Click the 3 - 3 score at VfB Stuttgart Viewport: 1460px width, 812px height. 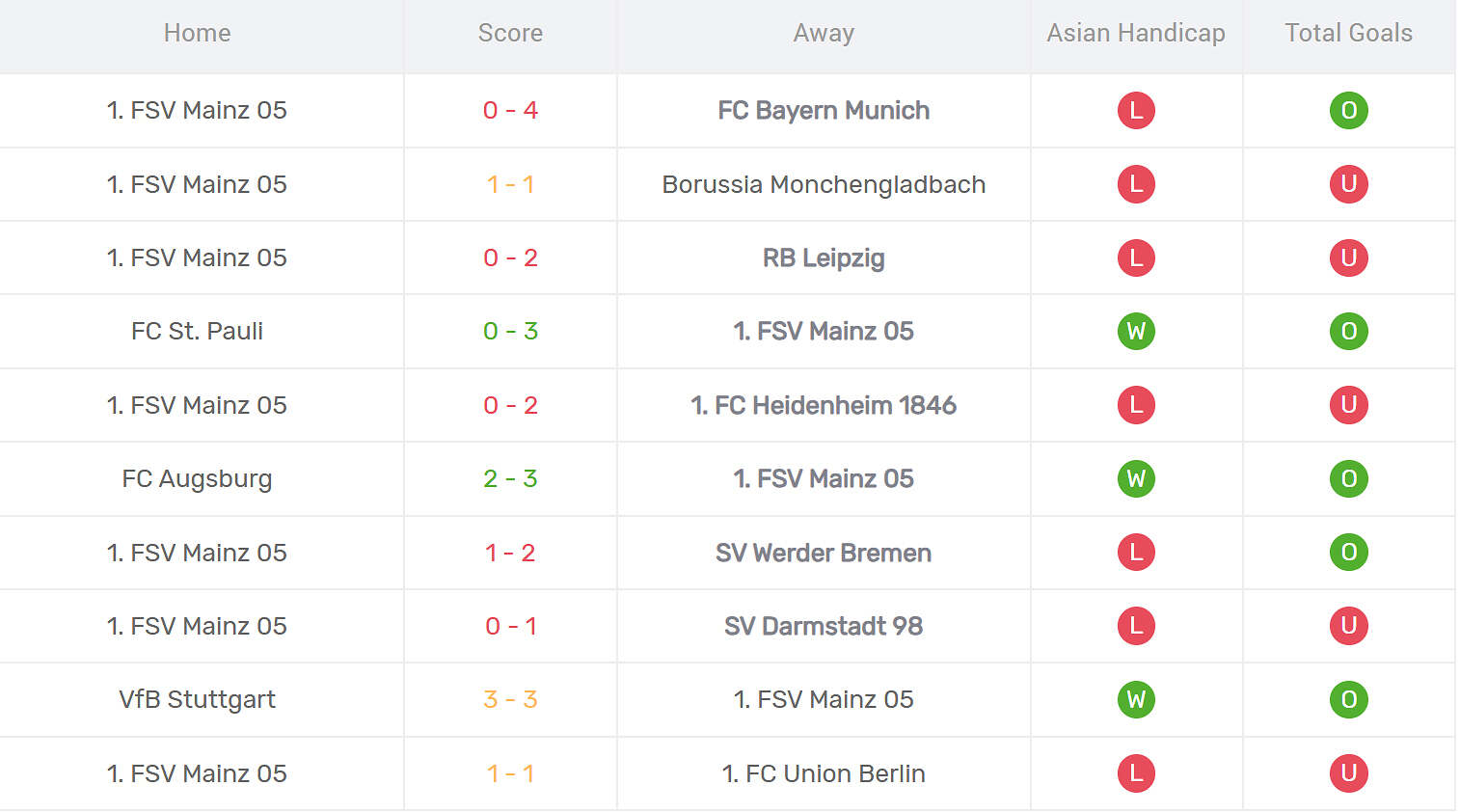pyautogui.click(x=510, y=700)
